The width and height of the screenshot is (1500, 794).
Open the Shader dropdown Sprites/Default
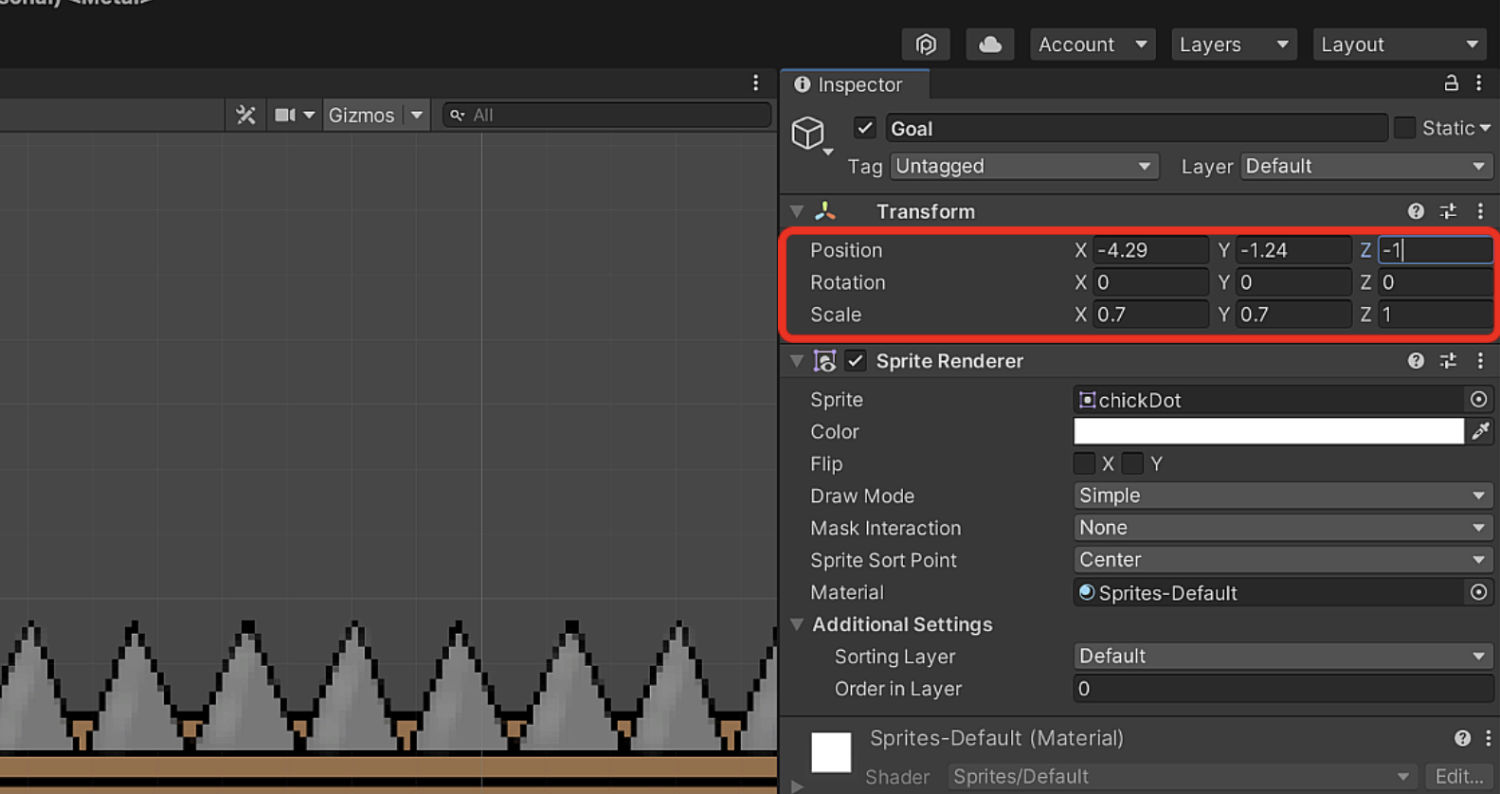(x=1183, y=776)
